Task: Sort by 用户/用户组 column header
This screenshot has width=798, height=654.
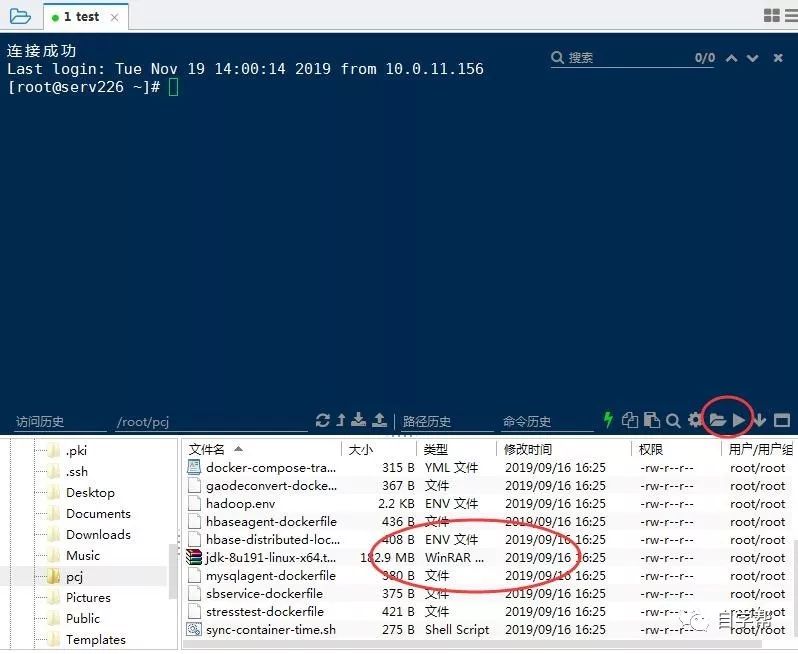Action: click(759, 449)
